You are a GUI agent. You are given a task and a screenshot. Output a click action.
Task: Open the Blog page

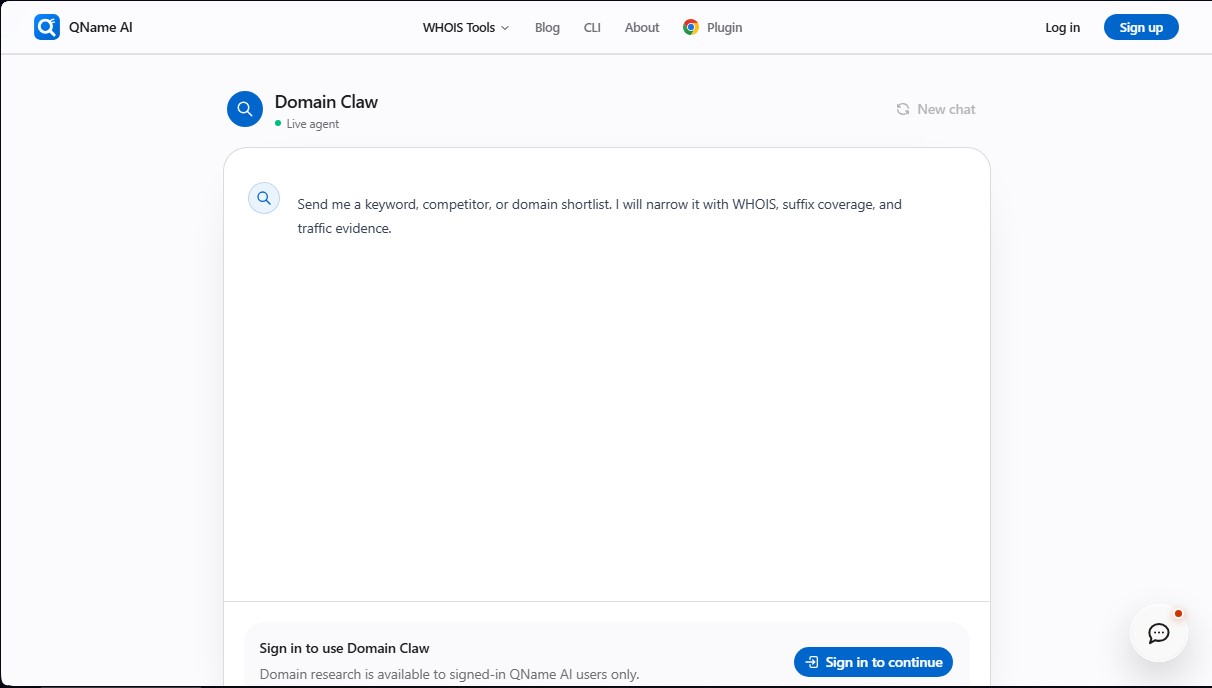(x=547, y=27)
